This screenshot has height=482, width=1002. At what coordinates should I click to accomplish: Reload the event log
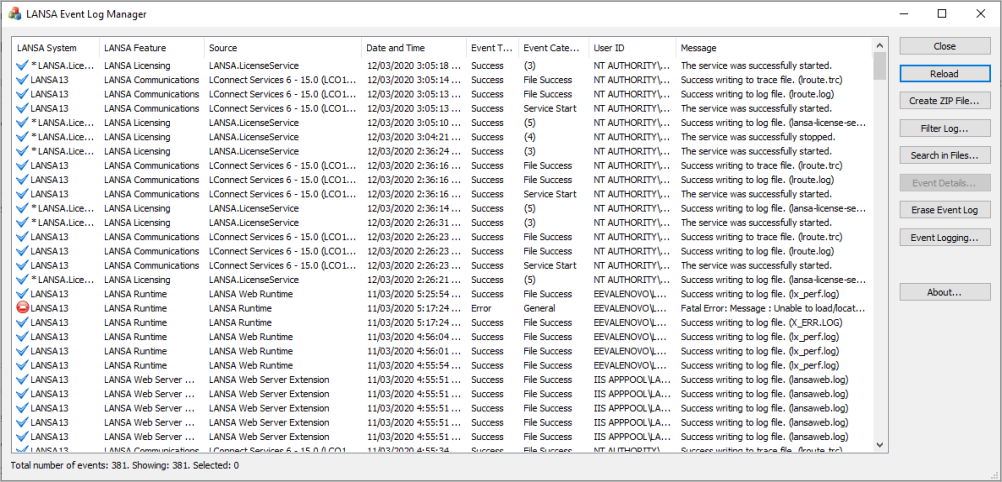944,74
